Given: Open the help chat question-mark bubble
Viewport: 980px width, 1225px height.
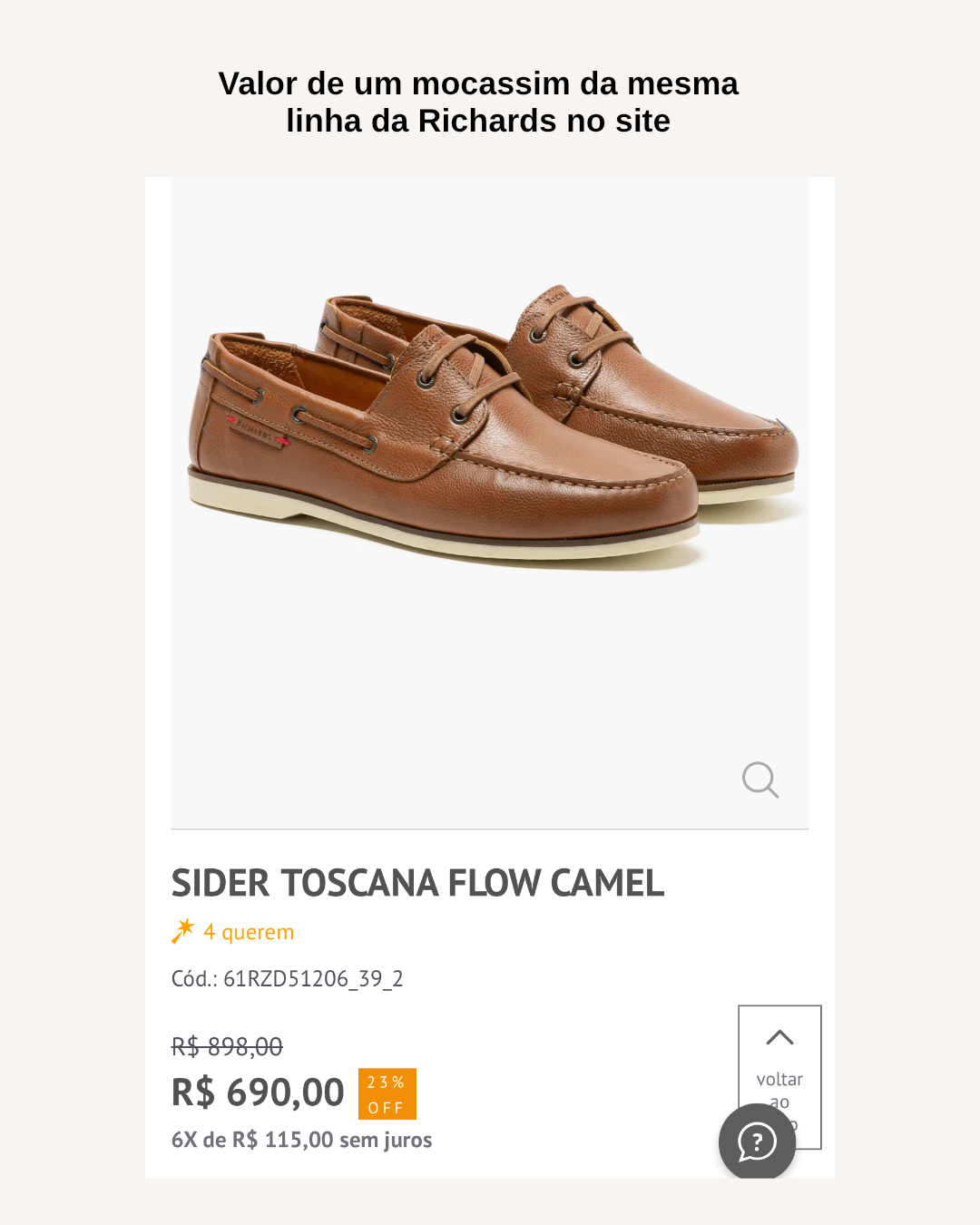Looking at the screenshot, I should (757, 1142).
